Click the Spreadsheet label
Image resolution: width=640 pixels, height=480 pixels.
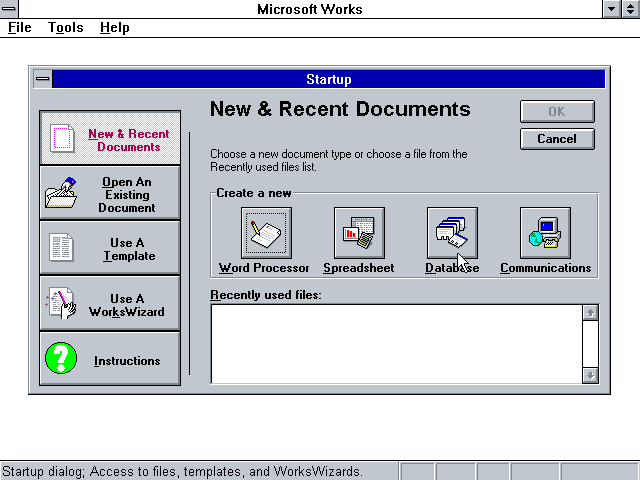coord(359,268)
